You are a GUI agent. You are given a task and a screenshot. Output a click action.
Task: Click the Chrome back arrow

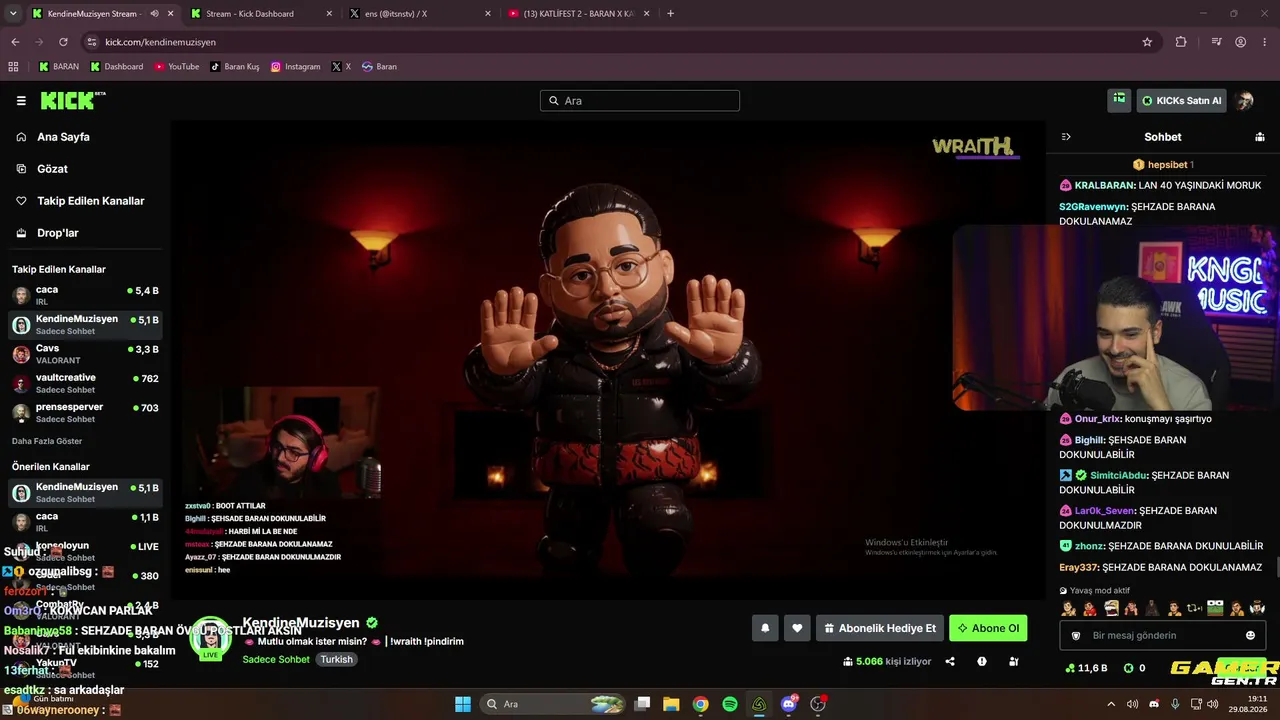15,42
